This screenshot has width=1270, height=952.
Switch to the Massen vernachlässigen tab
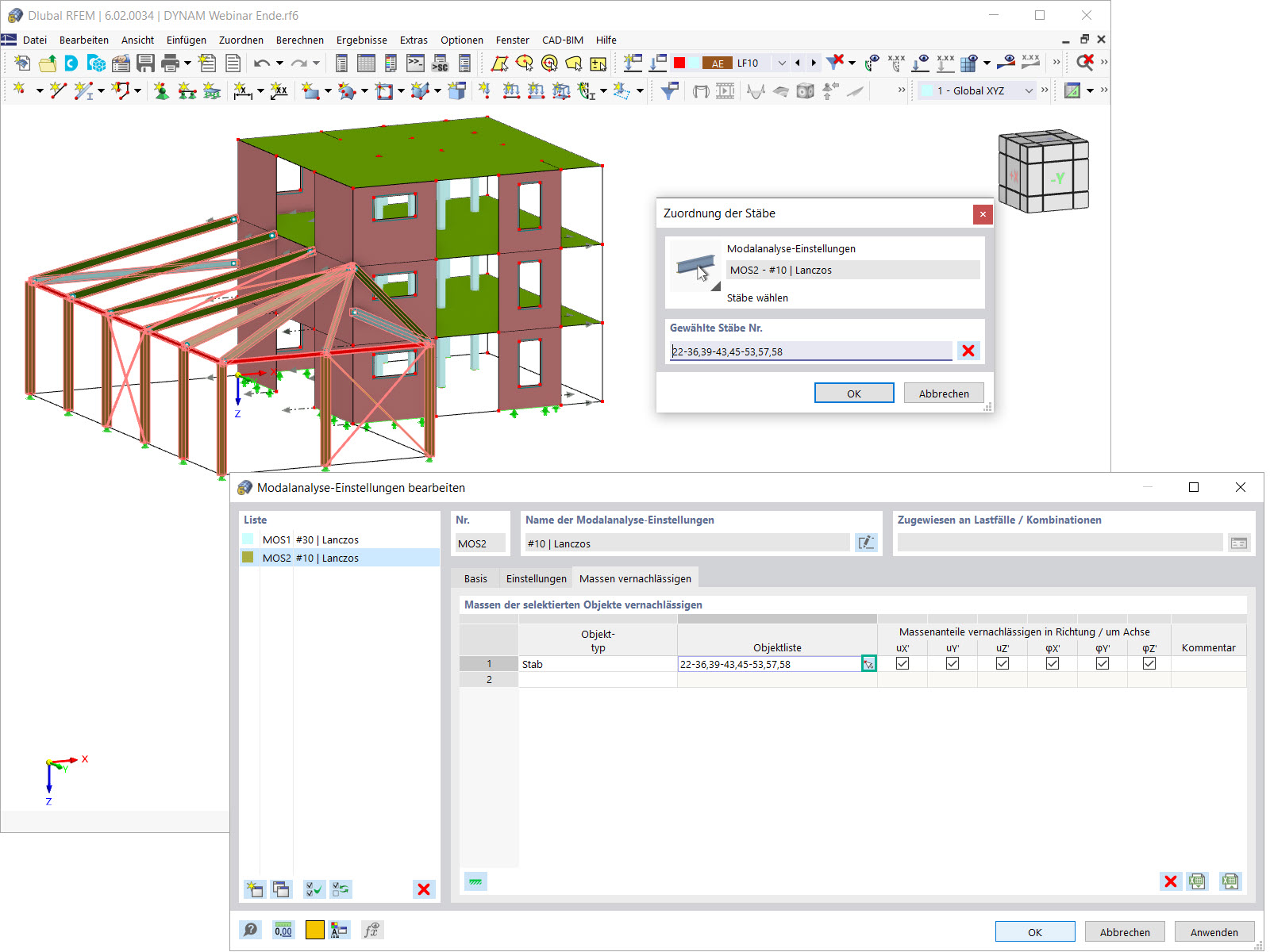click(x=635, y=578)
